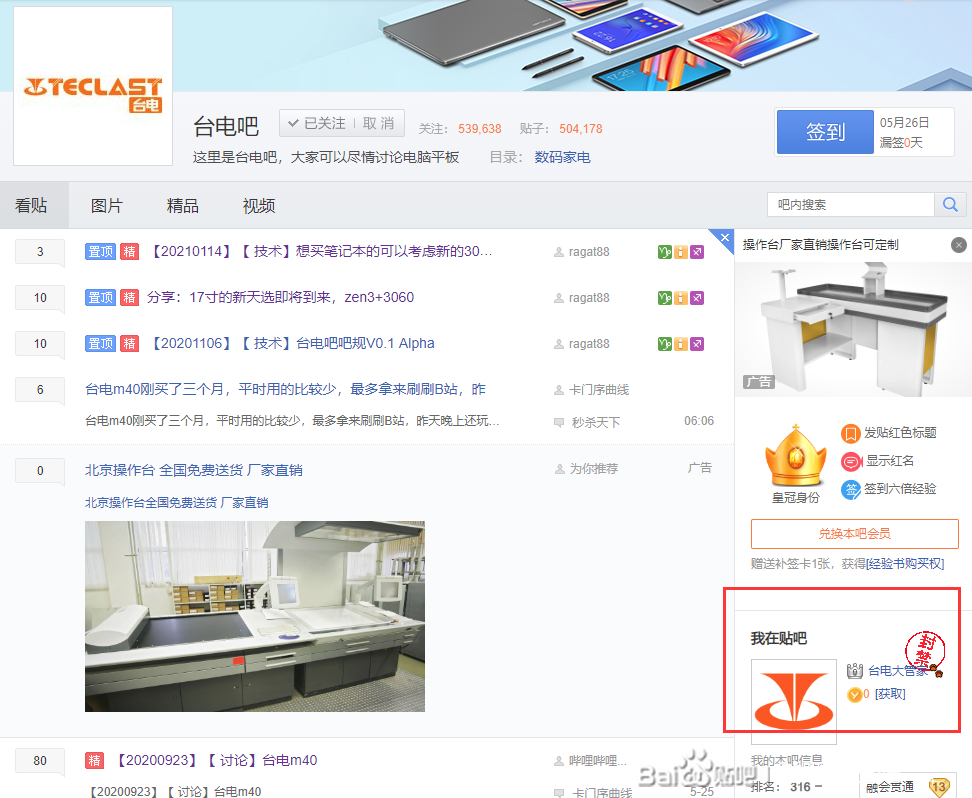Click the 发贴红色标题 icon

pos(850,433)
